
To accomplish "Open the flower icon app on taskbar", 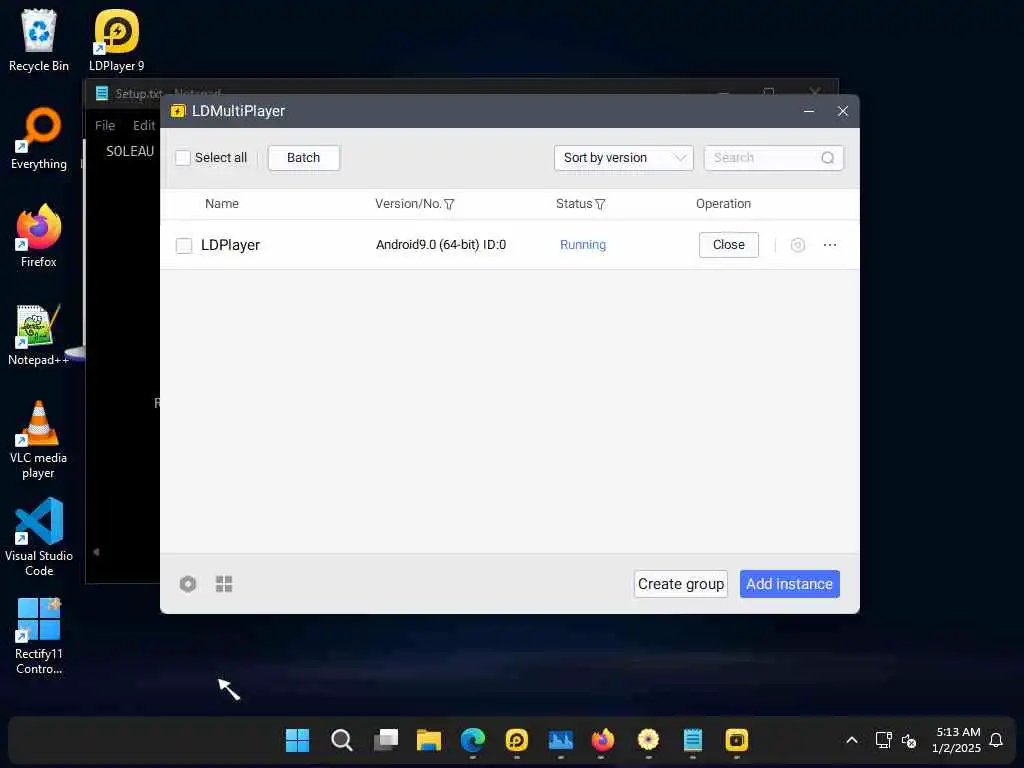I will tap(648, 740).
